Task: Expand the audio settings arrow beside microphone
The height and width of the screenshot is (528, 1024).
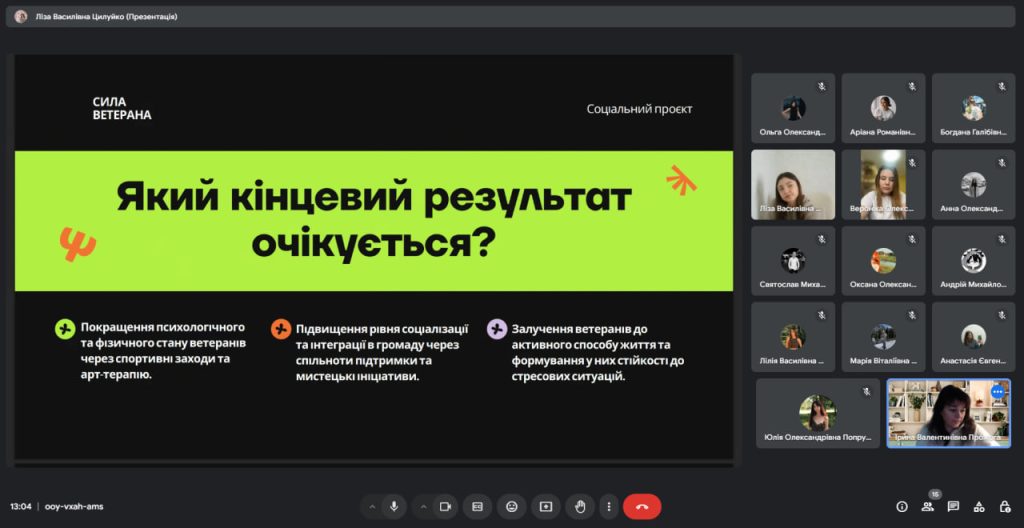Action: [x=372, y=507]
